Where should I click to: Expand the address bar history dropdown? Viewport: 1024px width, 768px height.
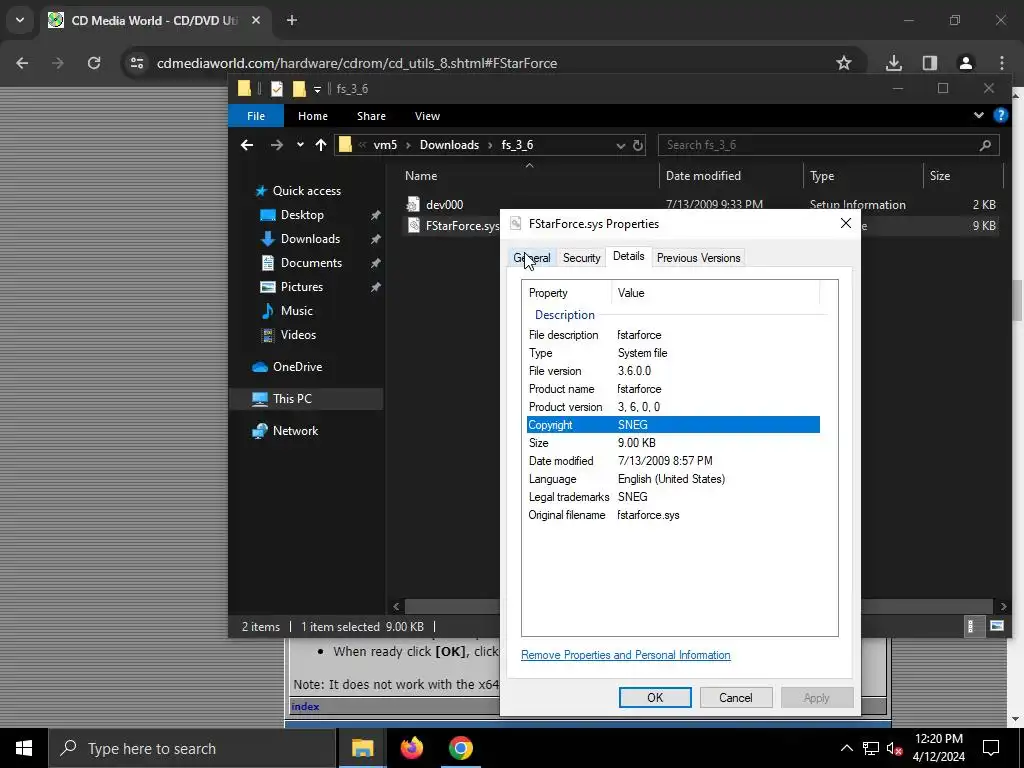tap(620, 146)
